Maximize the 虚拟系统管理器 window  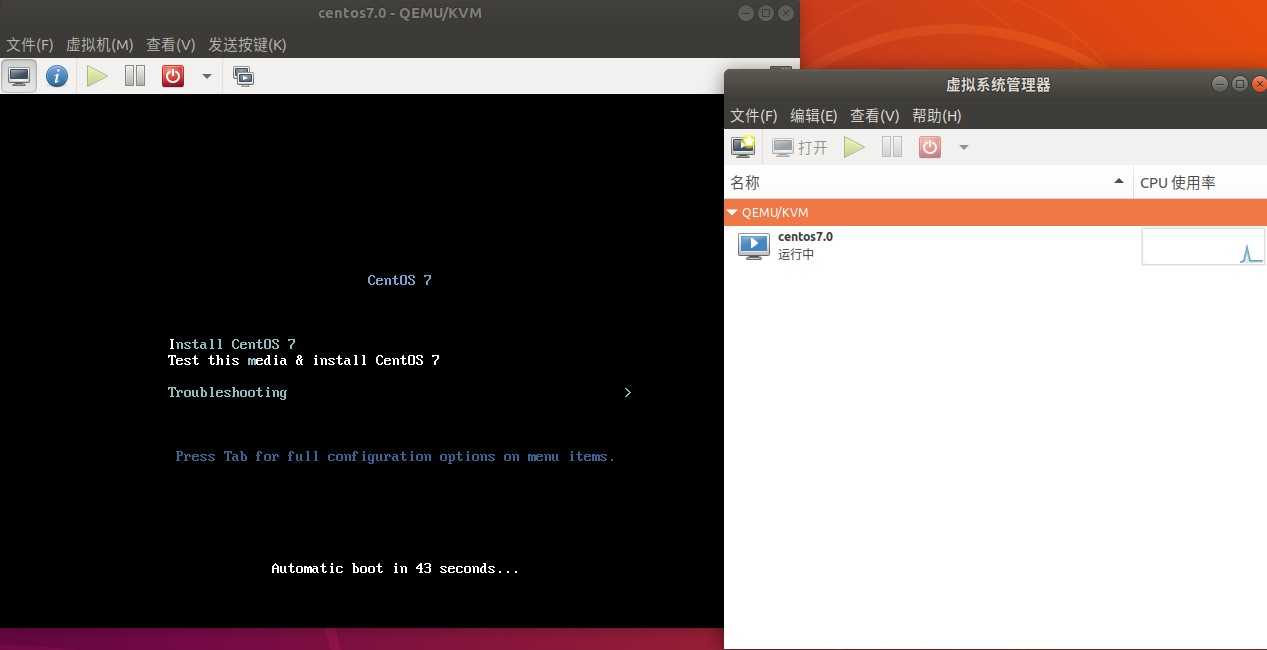point(1240,84)
